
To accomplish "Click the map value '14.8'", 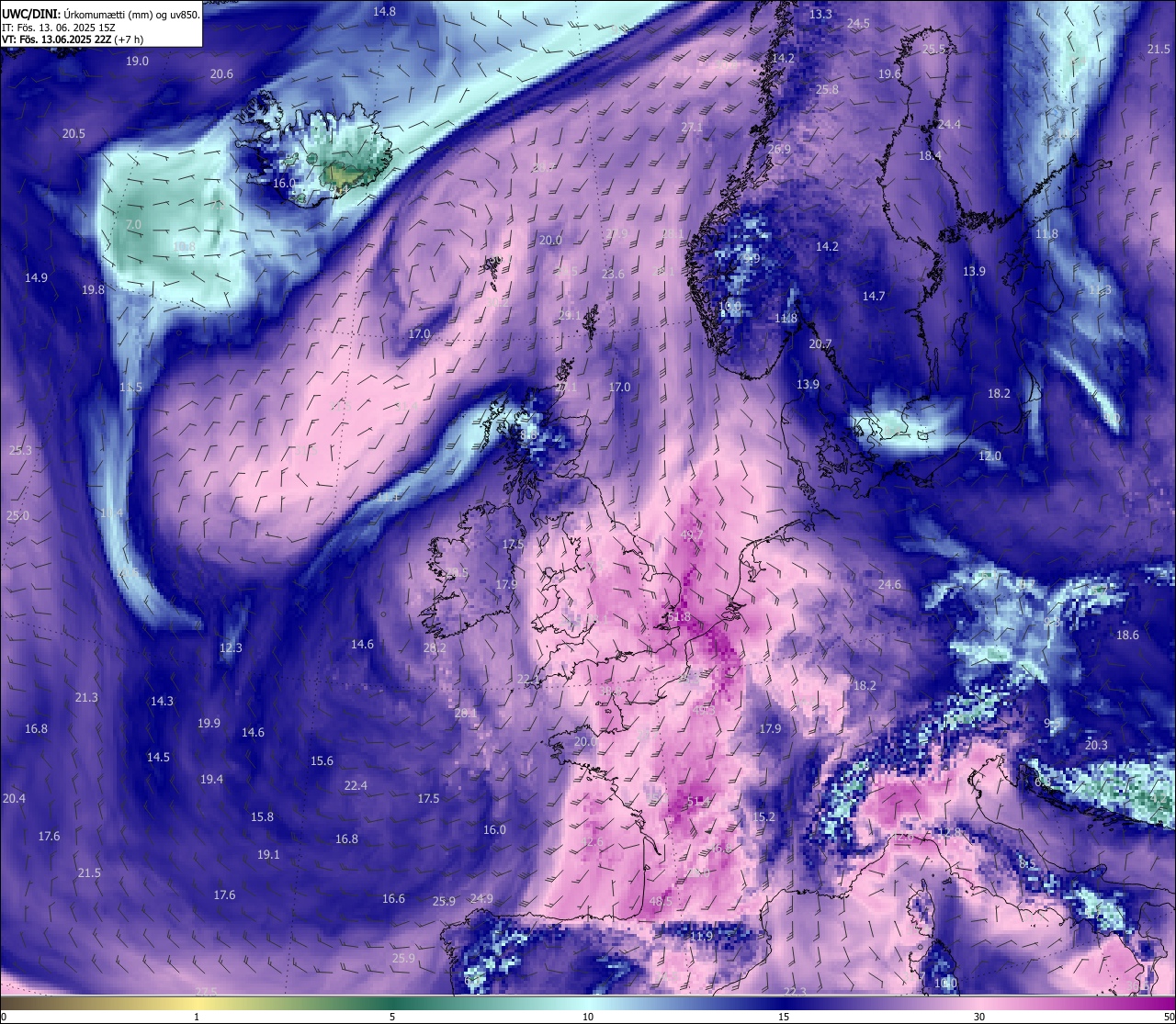I will (x=384, y=11).
